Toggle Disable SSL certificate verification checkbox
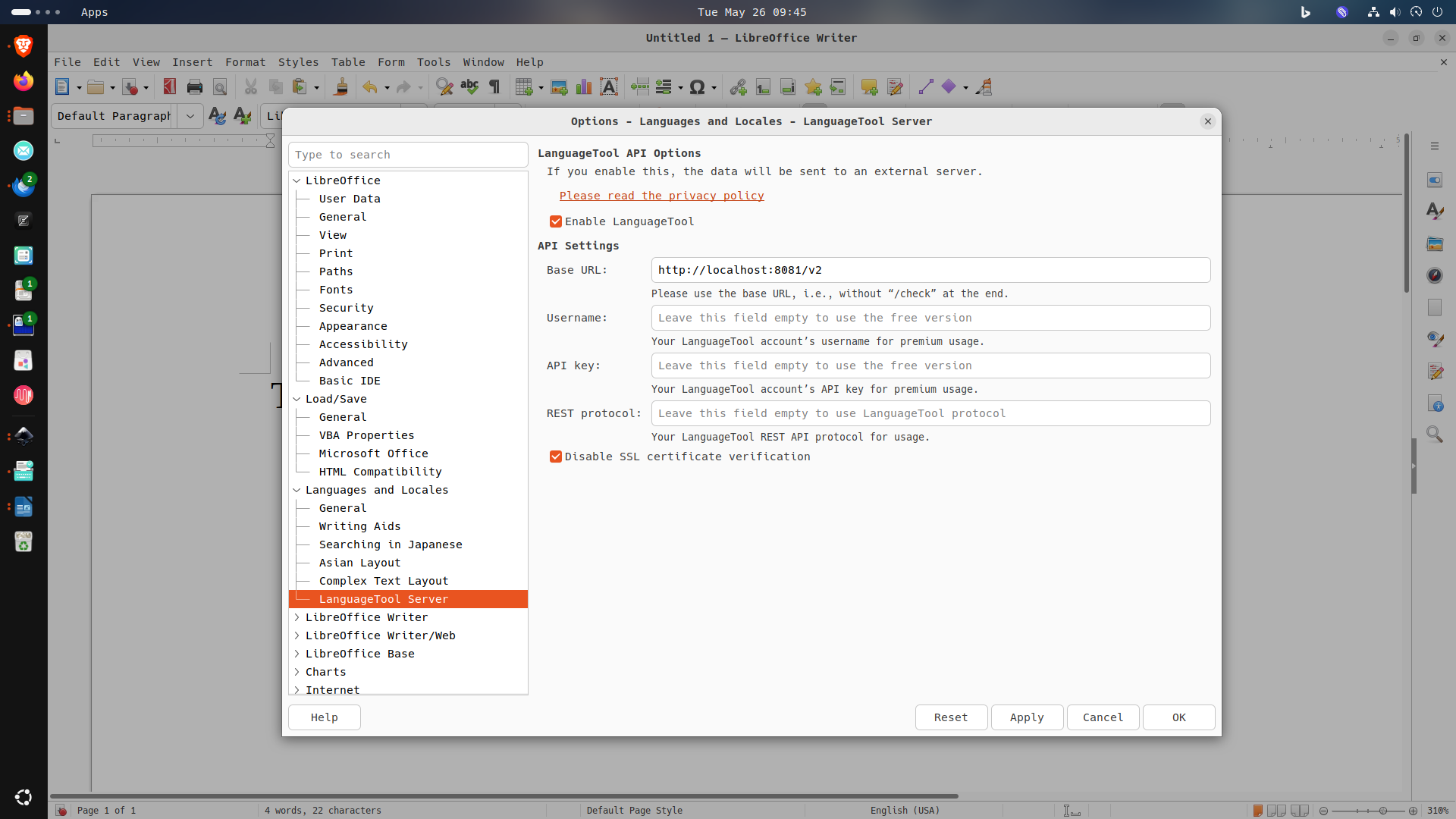The height and width of the screenshot is (819, 1456). [x=556, y=457]
